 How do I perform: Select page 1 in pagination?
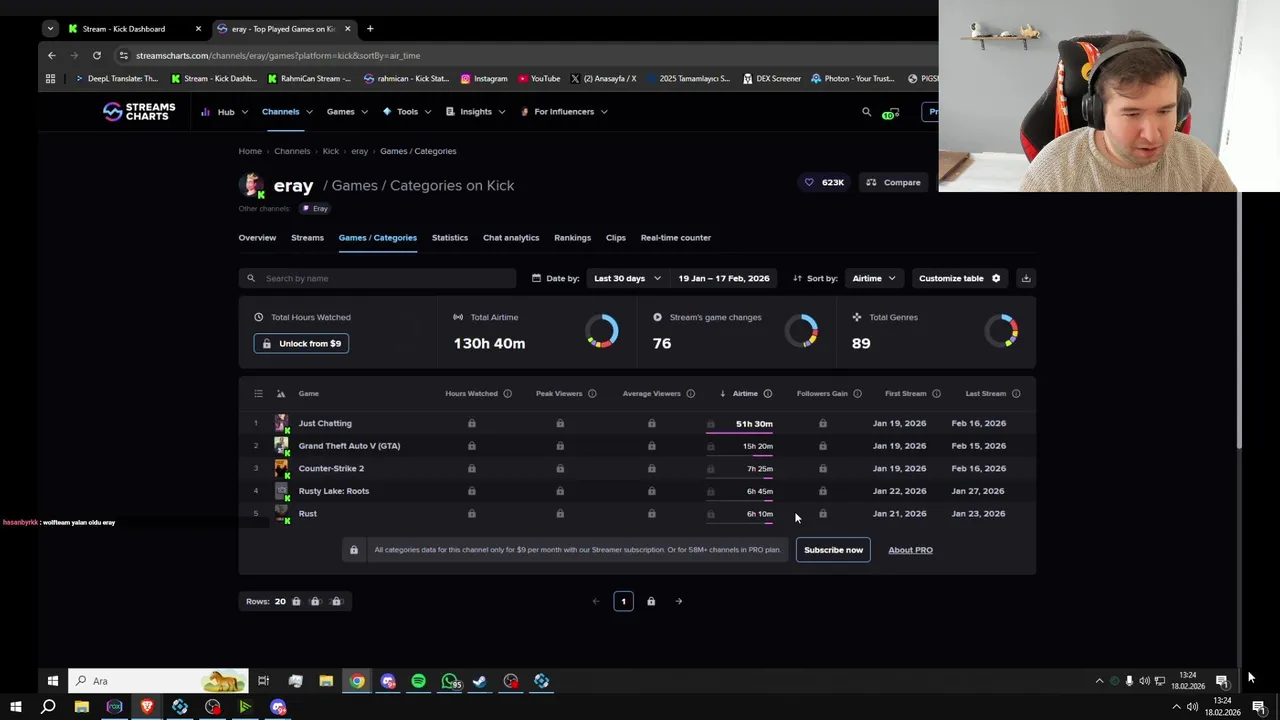pos(623,601)
